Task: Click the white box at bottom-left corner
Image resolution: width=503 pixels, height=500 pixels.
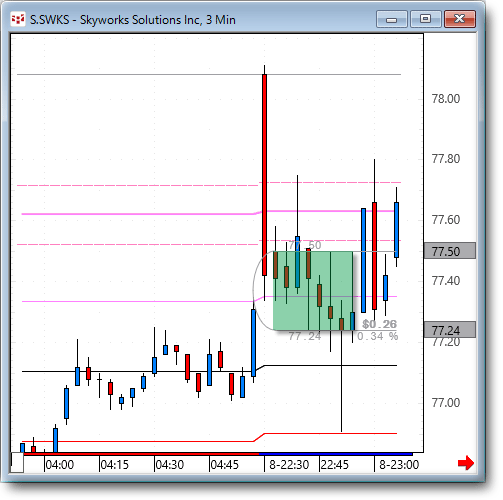Action: pyautogui.click(x=17, y=463)
